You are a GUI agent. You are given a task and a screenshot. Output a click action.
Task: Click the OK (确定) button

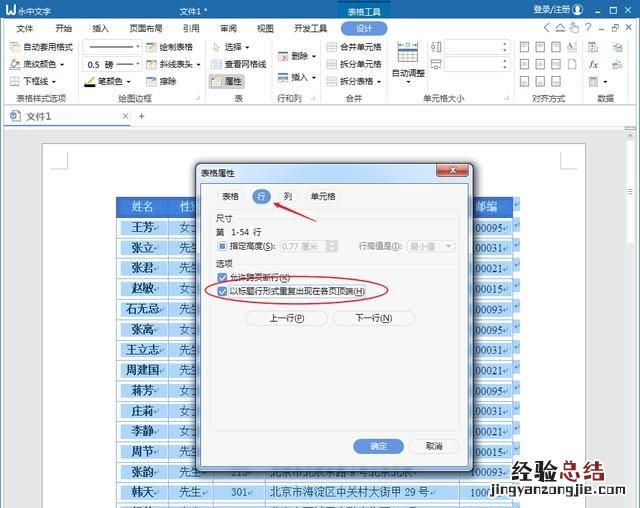(378, 446)
